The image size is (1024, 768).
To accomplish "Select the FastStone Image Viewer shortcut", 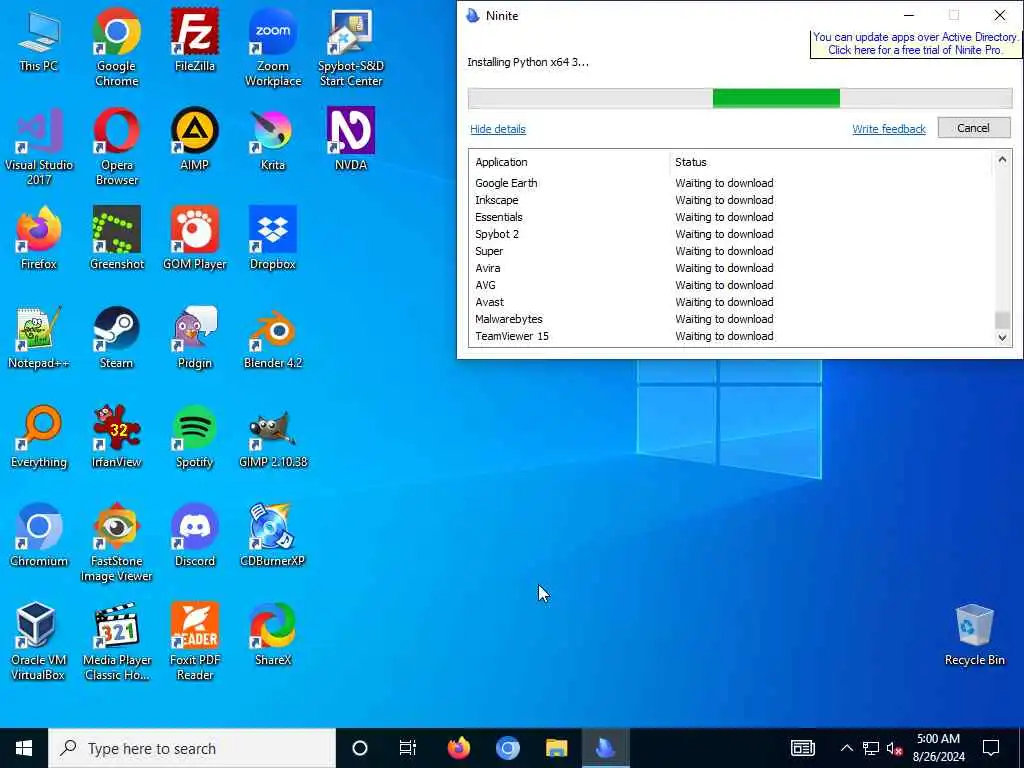I will pyautogui.click(x=116, y=543).
